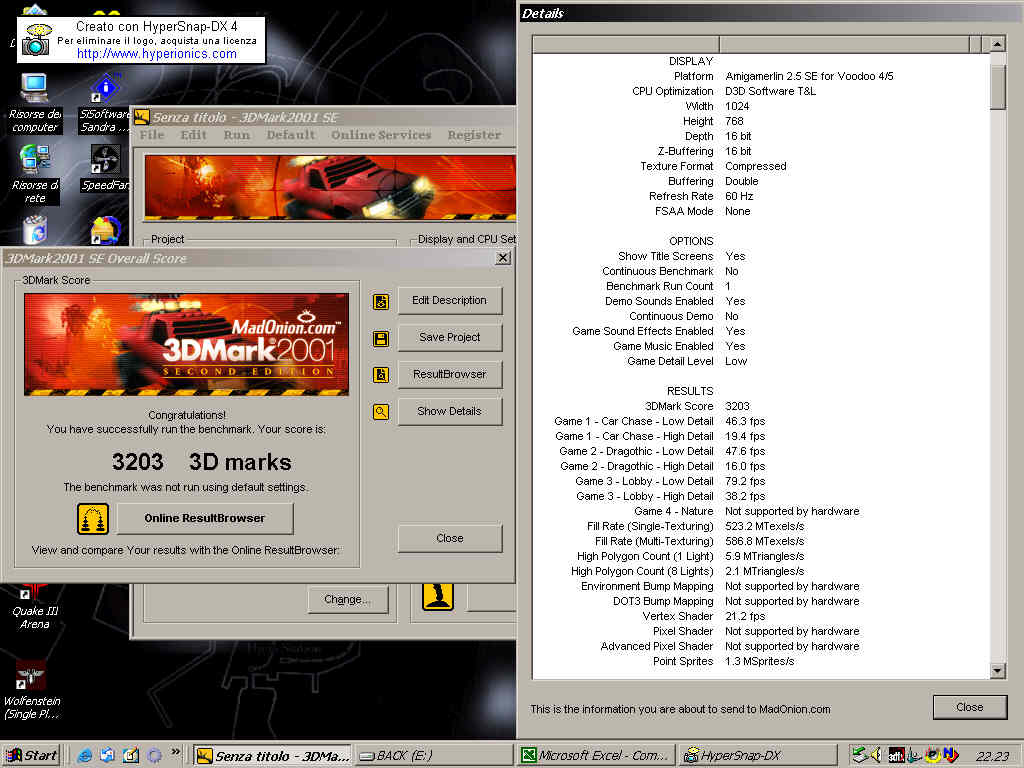This screenshot has height=768, width=1024.
Task: Switch to the BACK (E:) taskbar window
Action: 432,756
